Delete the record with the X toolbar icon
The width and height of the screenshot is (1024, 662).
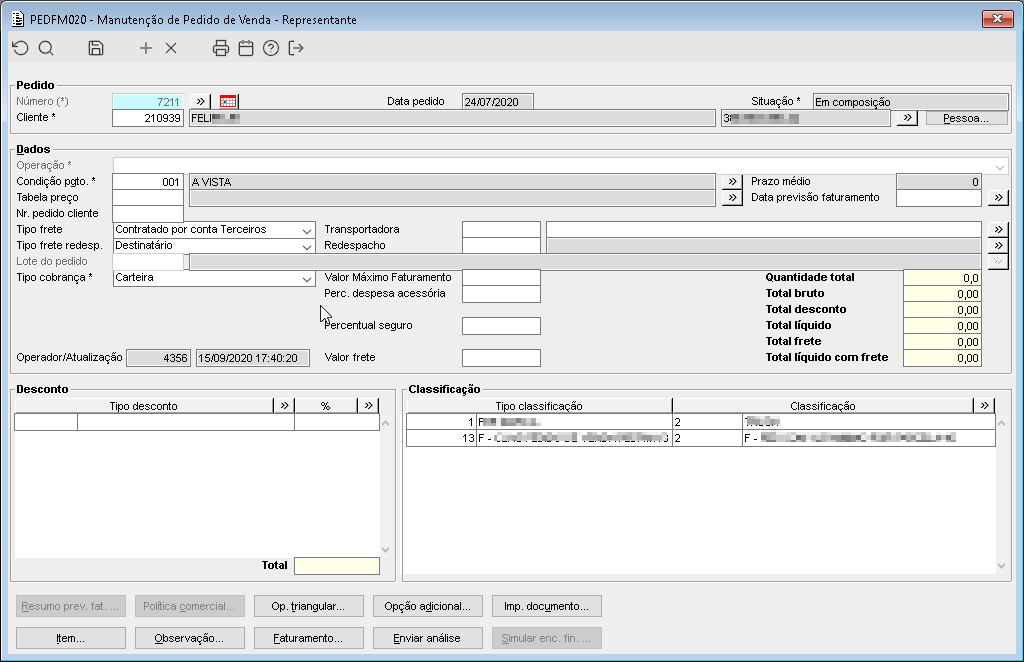[171, 48]
